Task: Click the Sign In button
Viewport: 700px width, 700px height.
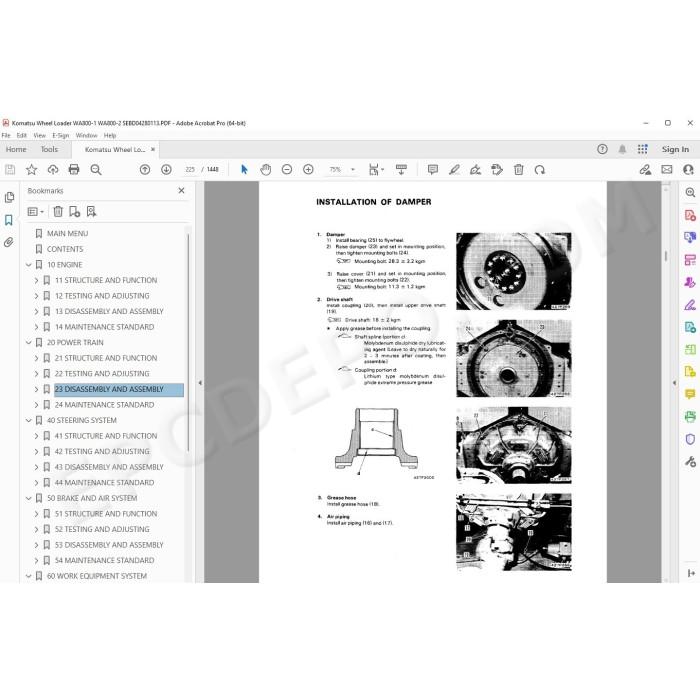Action: tap(675, 150)
